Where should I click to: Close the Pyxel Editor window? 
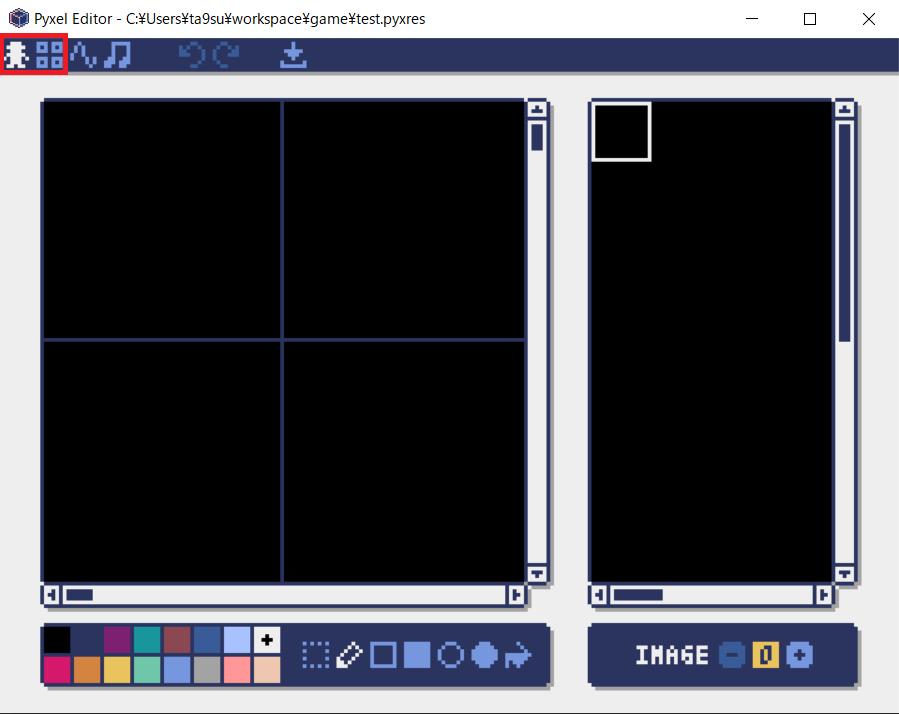(869, 19)
